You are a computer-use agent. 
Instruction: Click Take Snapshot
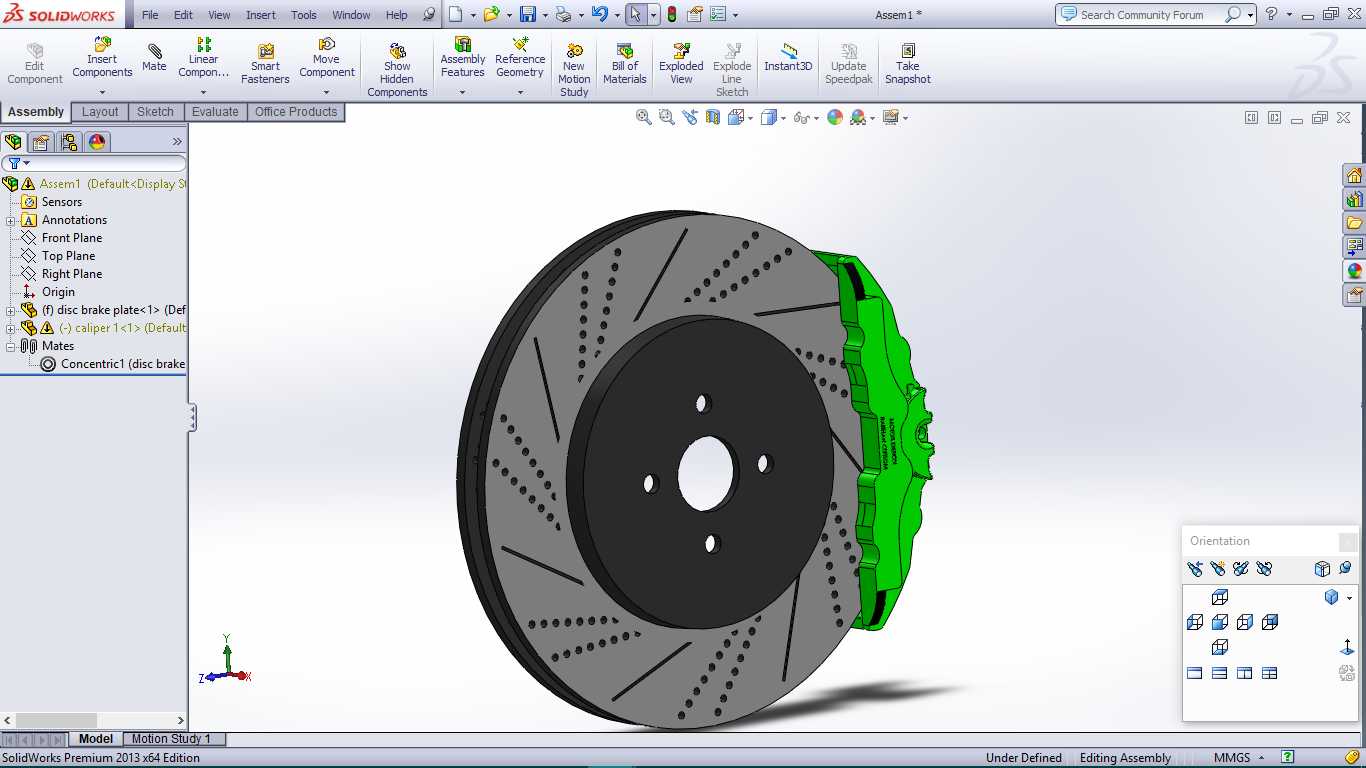pyautogui.click(x=907, y=64)
